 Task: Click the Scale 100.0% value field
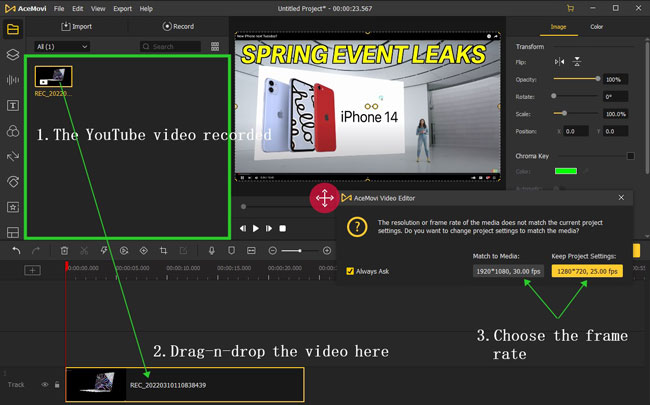(616, 114)
